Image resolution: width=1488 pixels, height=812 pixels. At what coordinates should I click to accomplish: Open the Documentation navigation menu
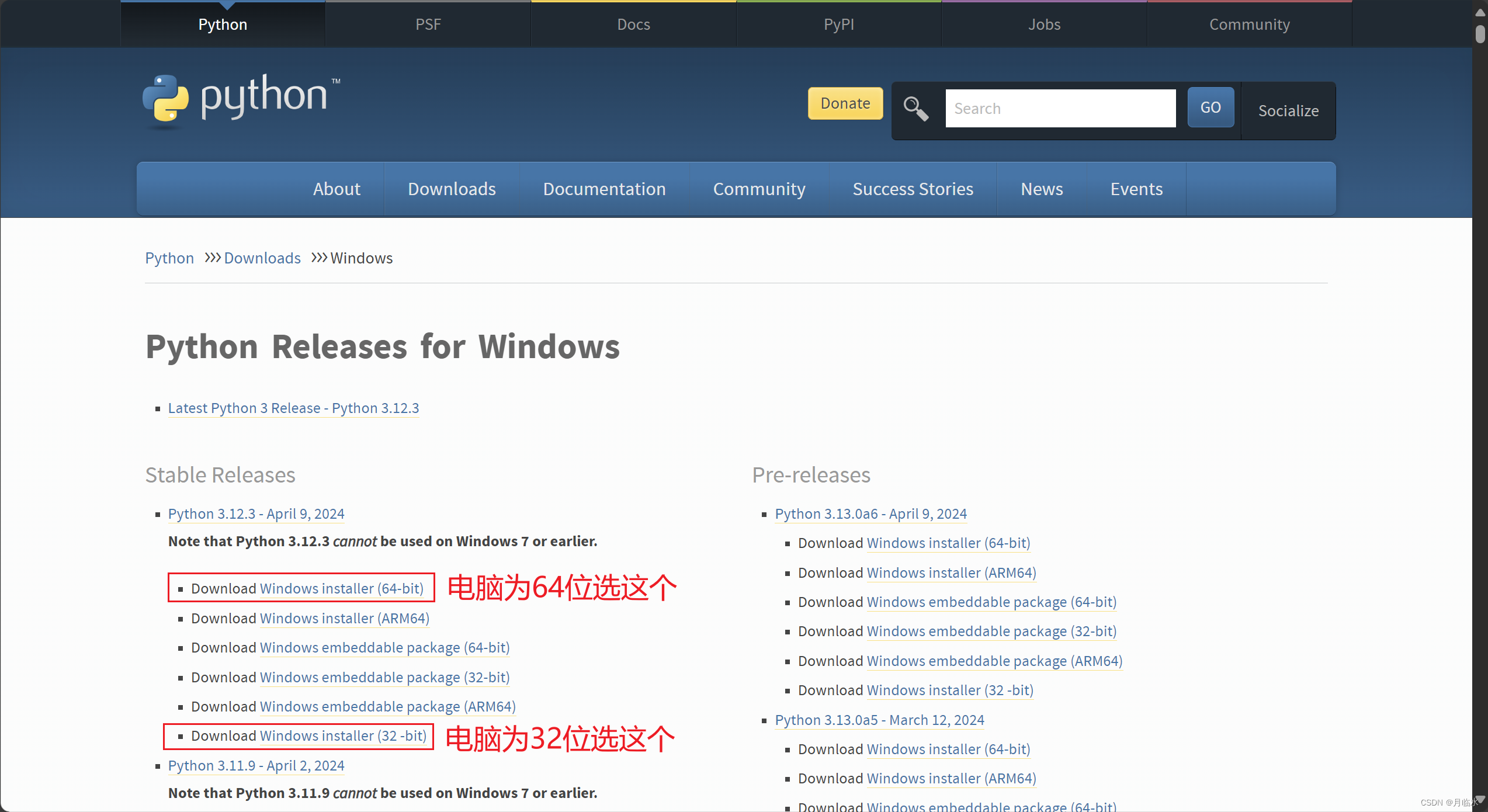pos(604,189)
